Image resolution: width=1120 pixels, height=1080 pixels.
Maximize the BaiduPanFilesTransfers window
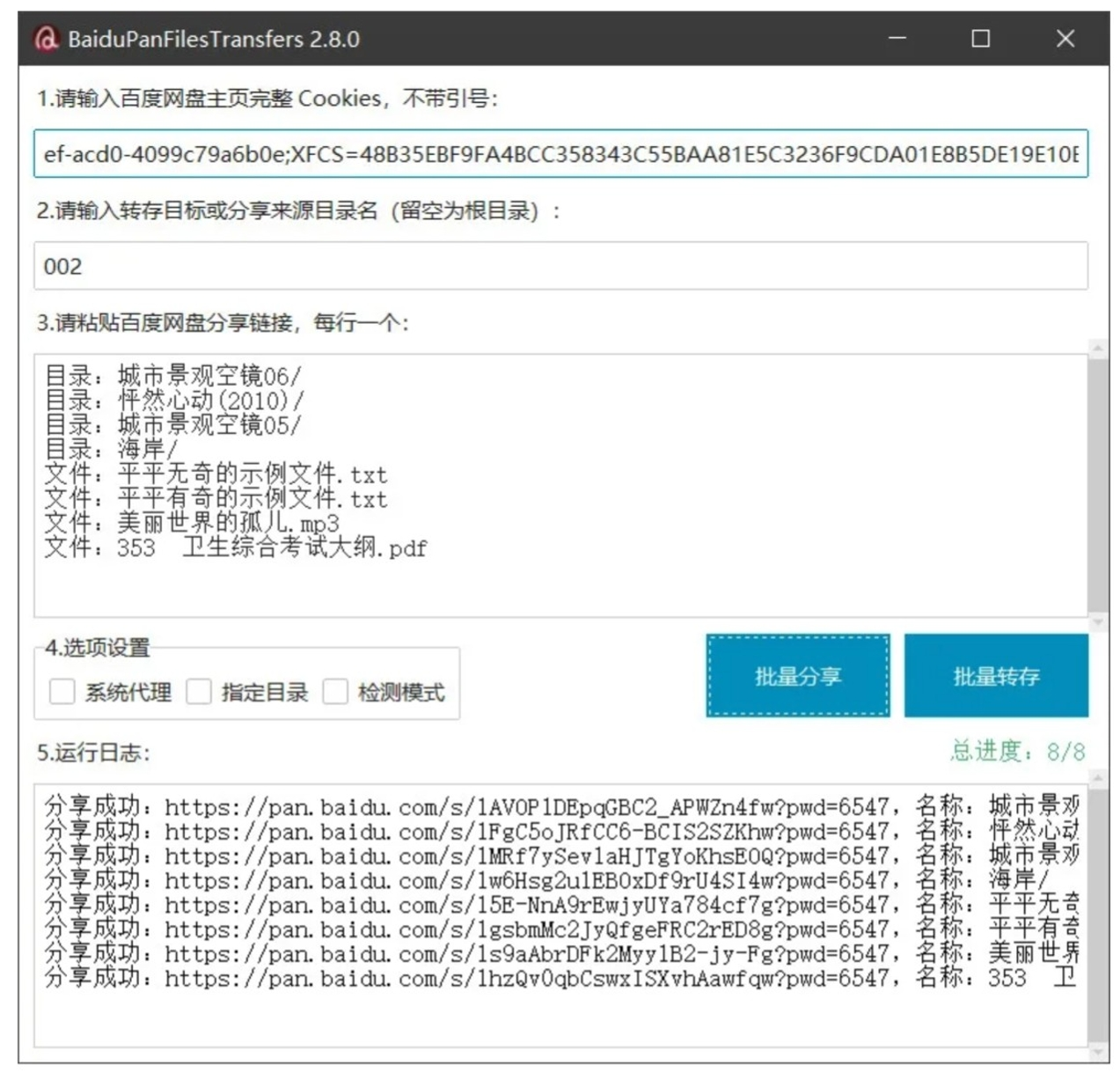[981, 39]
